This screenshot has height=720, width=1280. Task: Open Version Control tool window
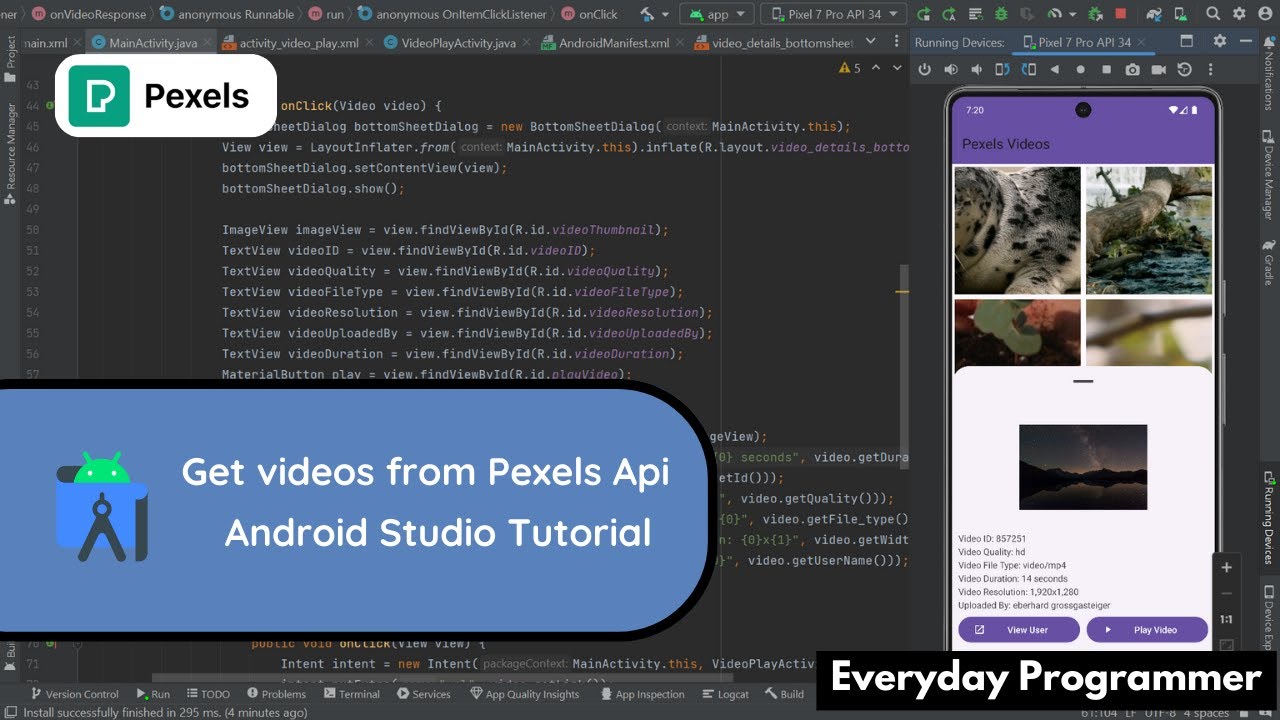[x=75, y=694]
